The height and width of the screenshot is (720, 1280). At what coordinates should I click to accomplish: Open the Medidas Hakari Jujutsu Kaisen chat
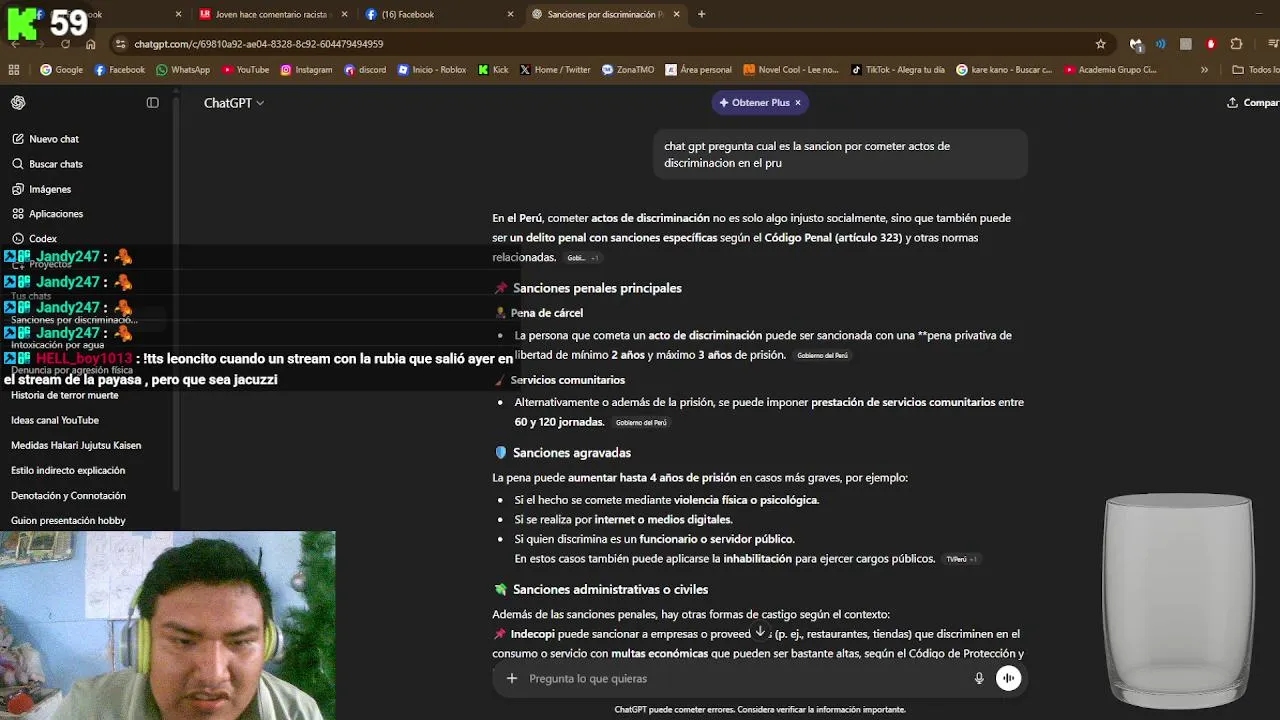[76, 445]
